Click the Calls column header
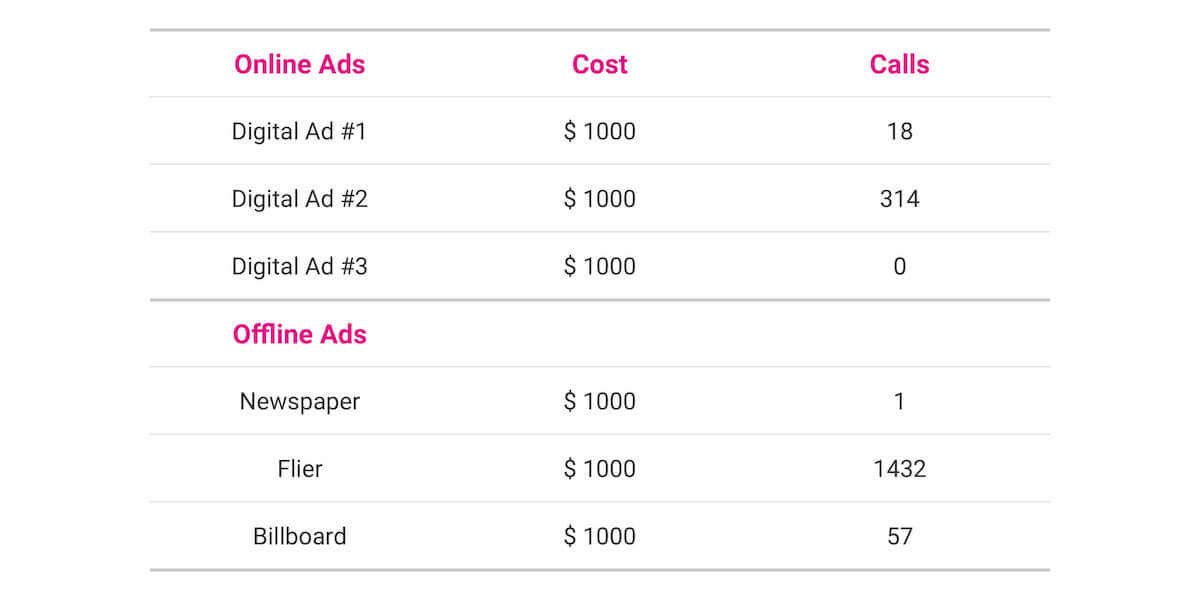This screenshot has height=600, width=1200. pos(899,65)
